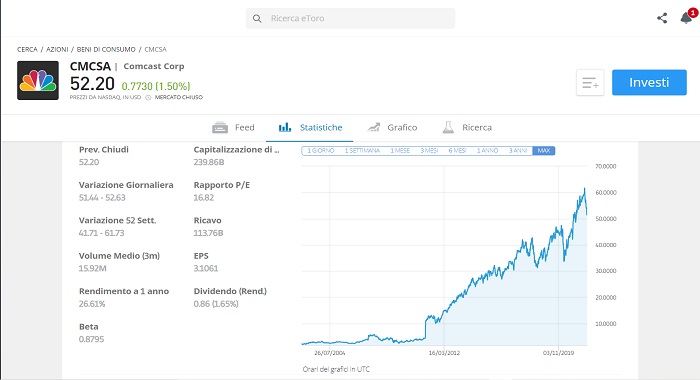
Task: Click Rapporto P/E value 16.82
Action: 204,197
